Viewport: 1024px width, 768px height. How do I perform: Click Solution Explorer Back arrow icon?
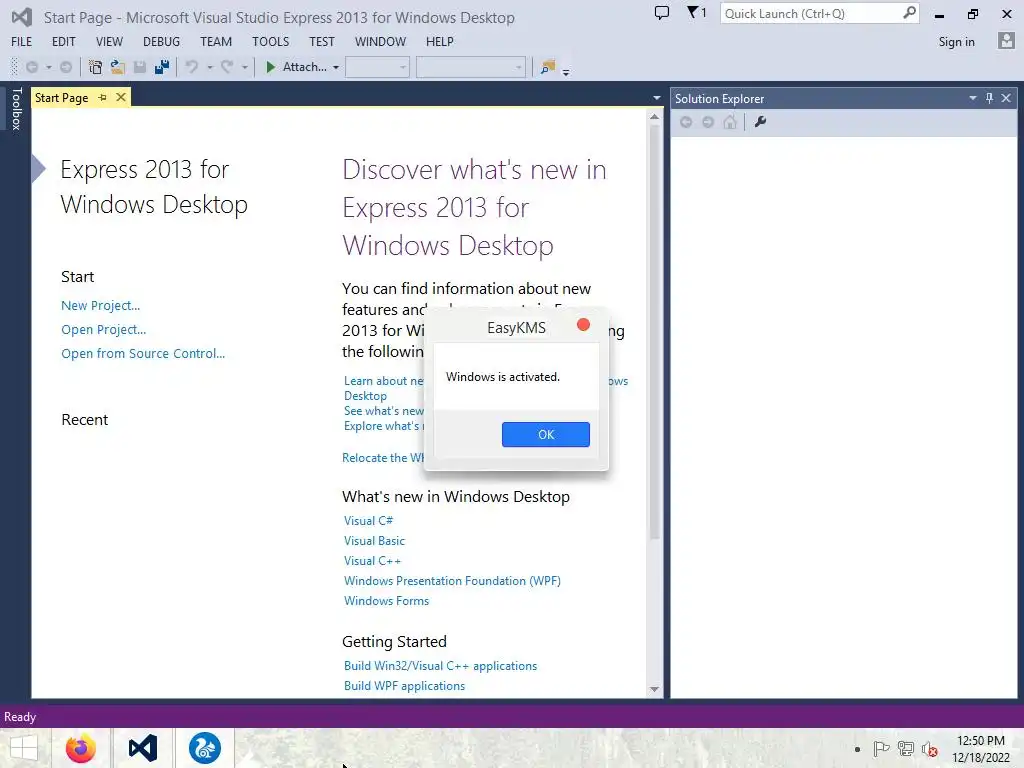(686, 122)
